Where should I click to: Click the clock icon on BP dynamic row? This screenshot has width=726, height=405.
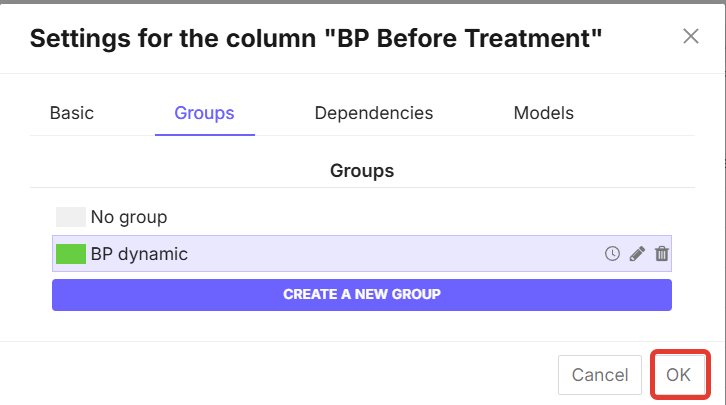[613, 254]
